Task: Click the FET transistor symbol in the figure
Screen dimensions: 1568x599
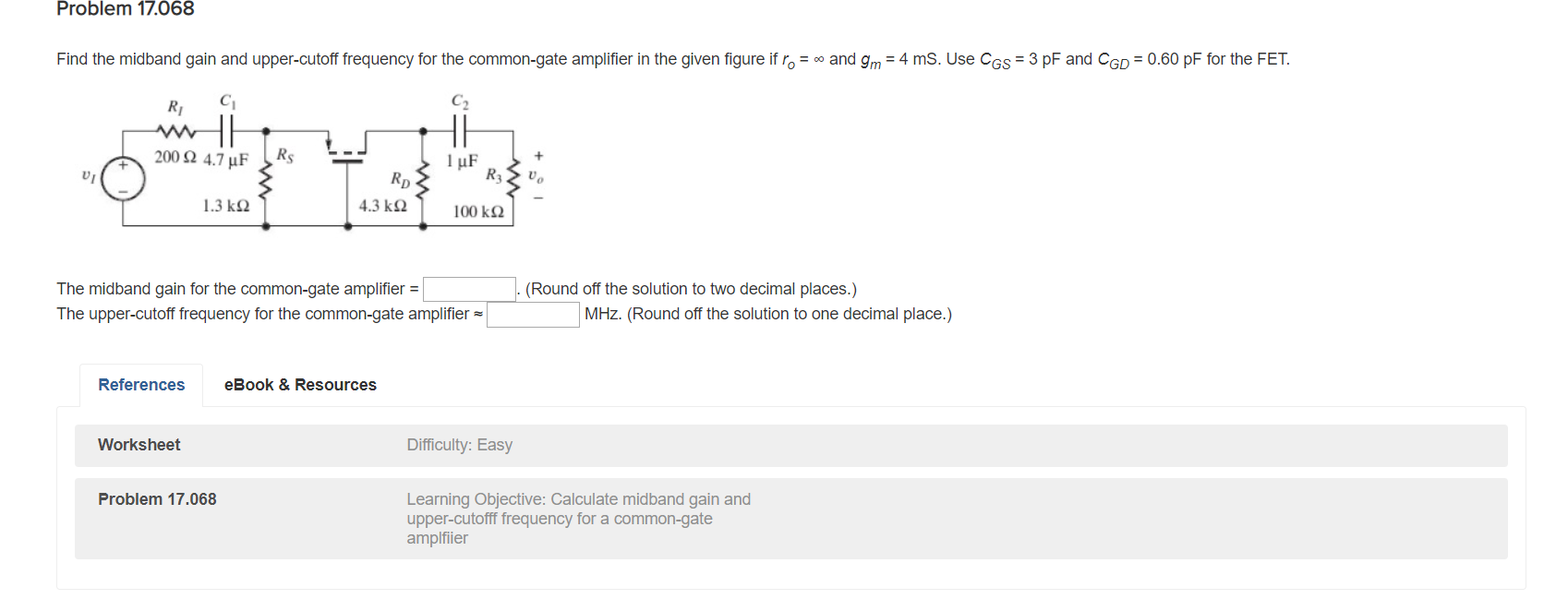Action: 349,155
